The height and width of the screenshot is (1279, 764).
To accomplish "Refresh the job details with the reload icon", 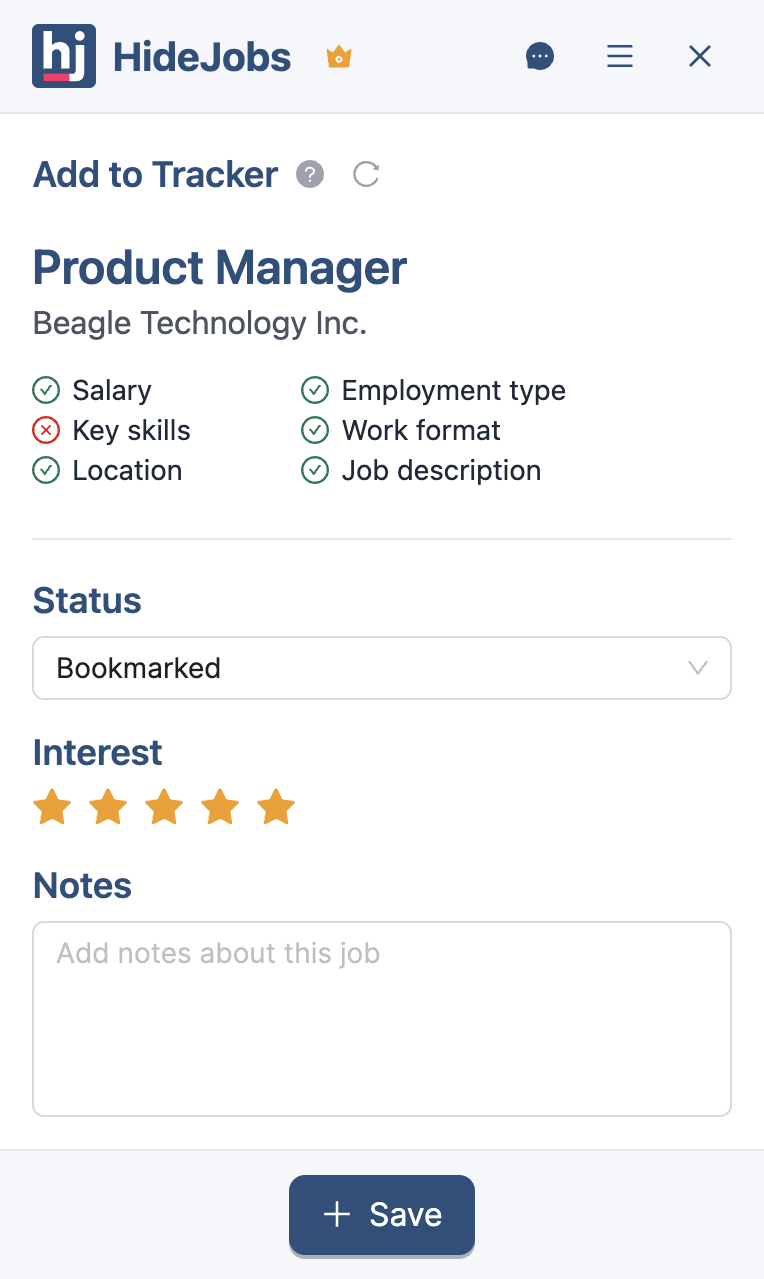I will [x=366, y=174].
